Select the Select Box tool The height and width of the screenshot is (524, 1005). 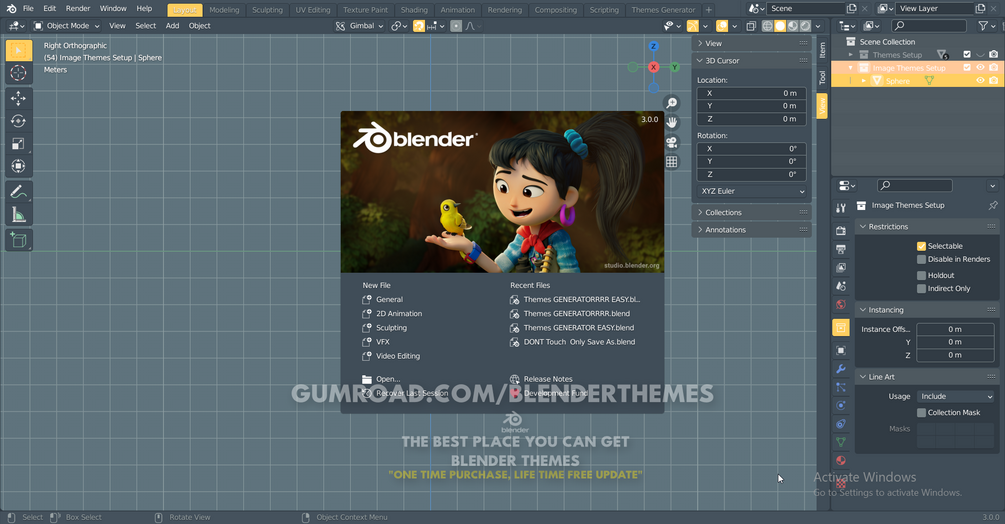point(19,51)
